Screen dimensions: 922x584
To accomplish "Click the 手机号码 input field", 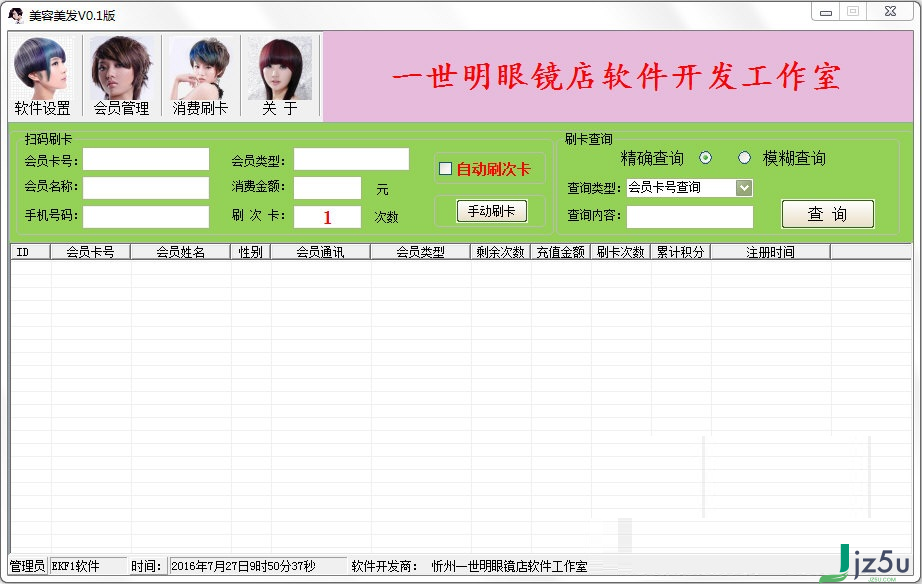I will [x=145, y=216].
